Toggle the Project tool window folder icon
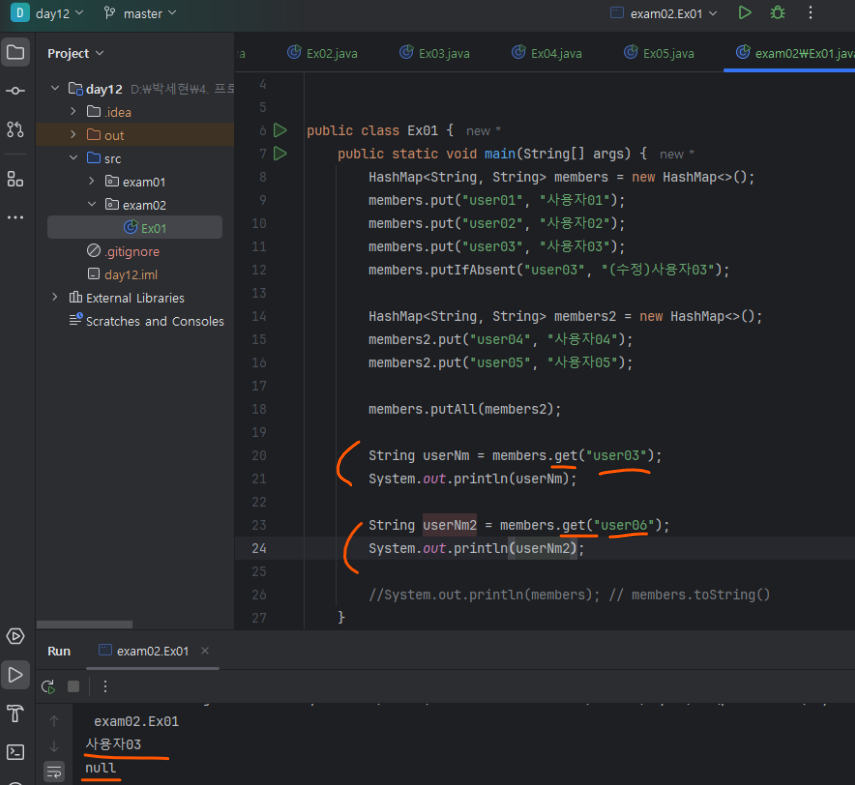 [x=15, y=53]
